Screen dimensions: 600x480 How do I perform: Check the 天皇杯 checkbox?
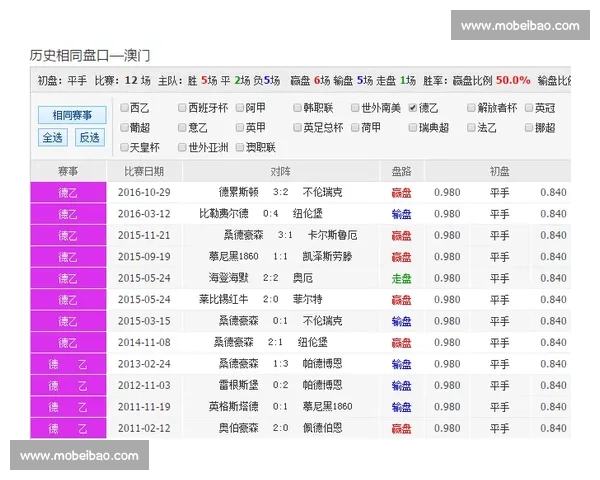[x=124, y=147]
